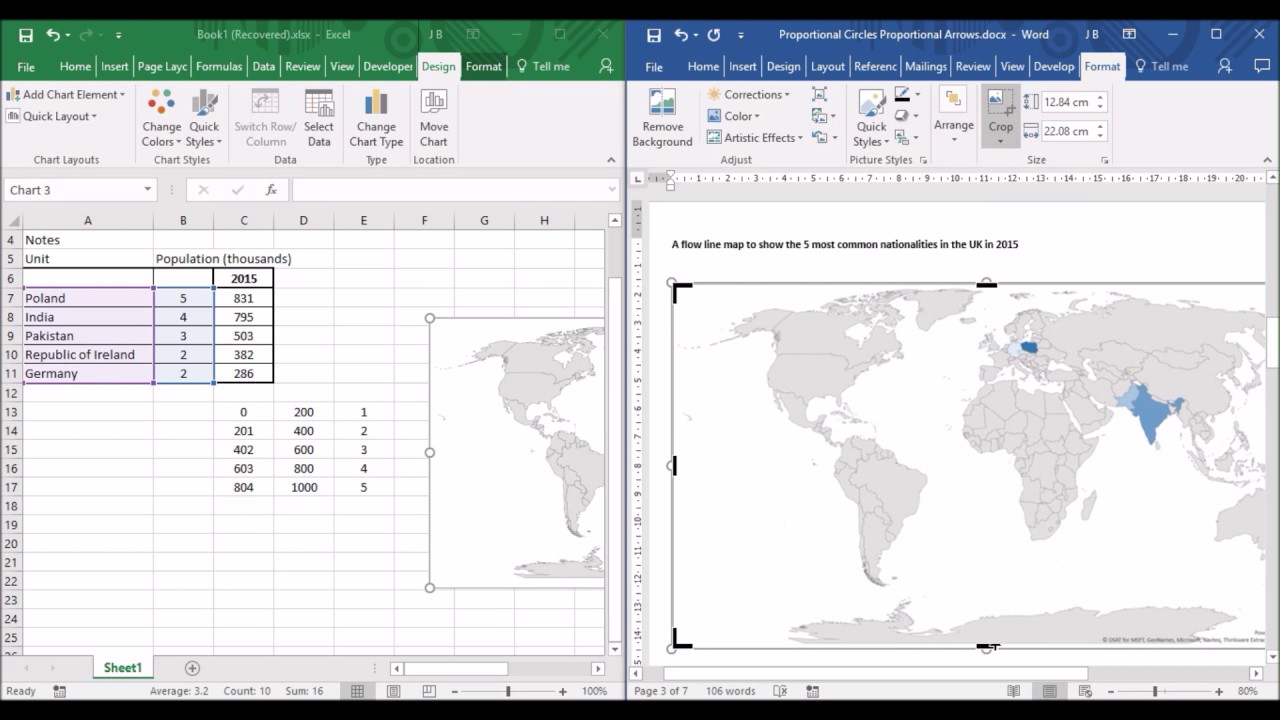The image size is (1280, 720).
Task: Click Undo icon in Word quick access toolbar
Action: point(681,35)
